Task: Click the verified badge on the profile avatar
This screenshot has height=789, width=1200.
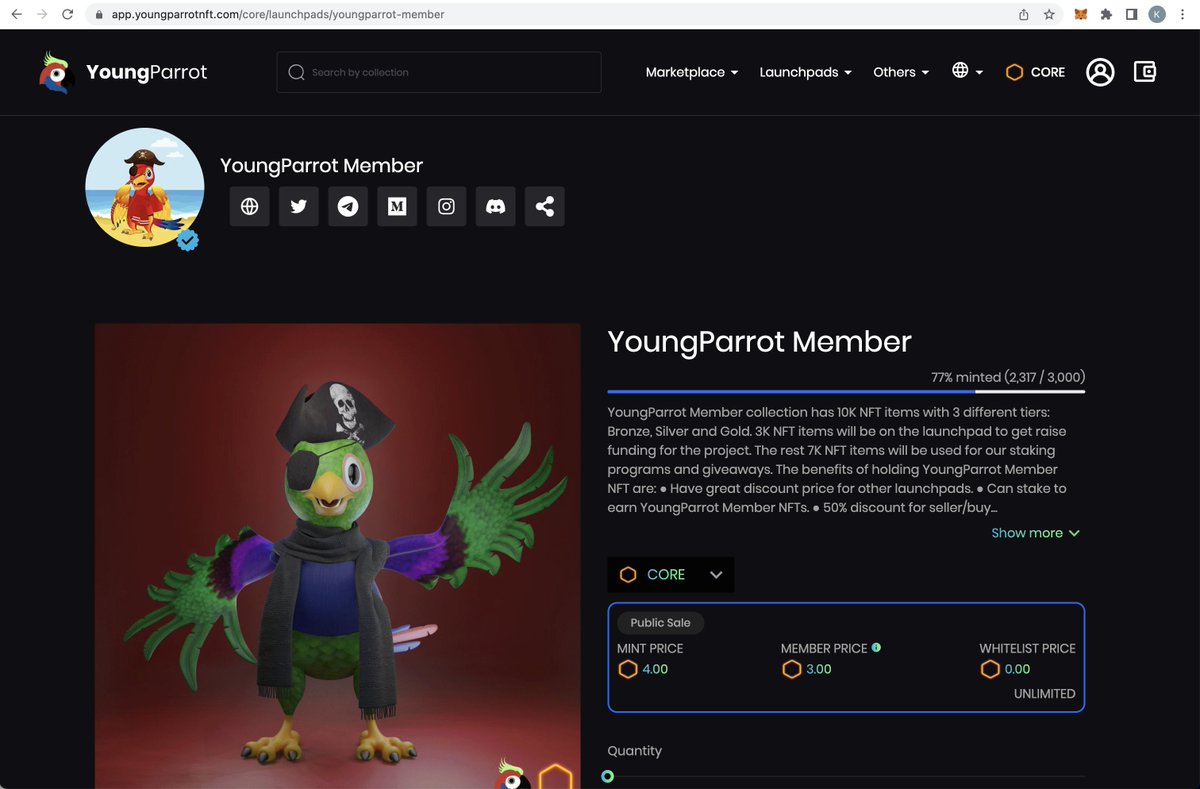Action: pos(187,240)
